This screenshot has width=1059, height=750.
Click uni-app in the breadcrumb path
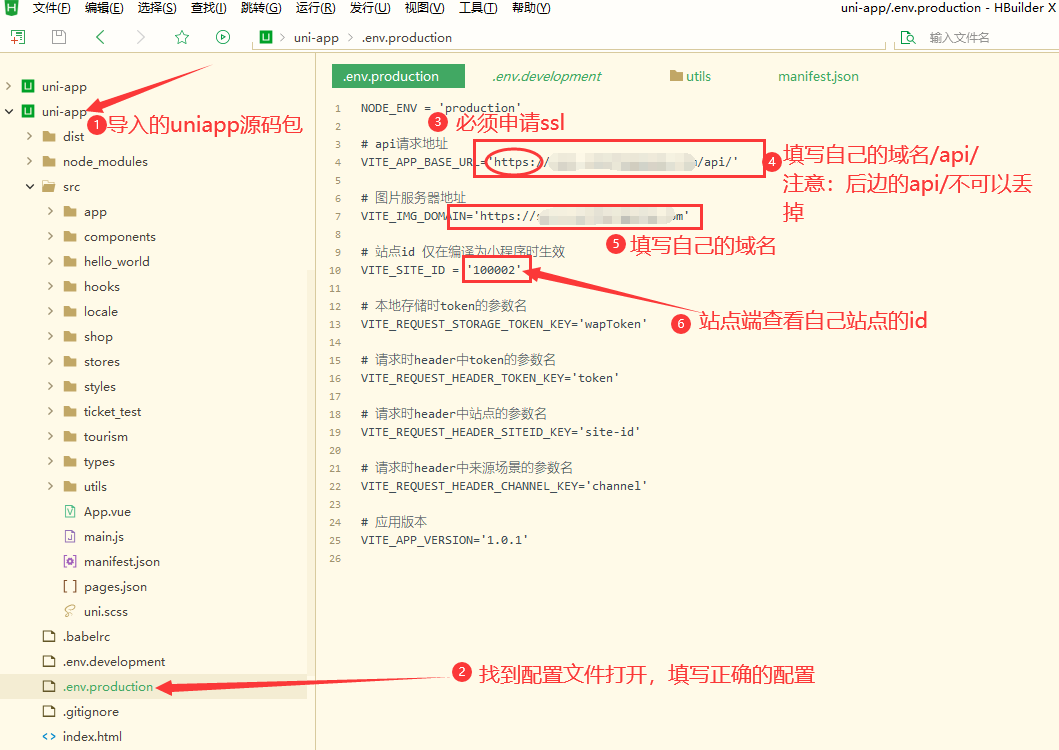(x=315, y=38)
